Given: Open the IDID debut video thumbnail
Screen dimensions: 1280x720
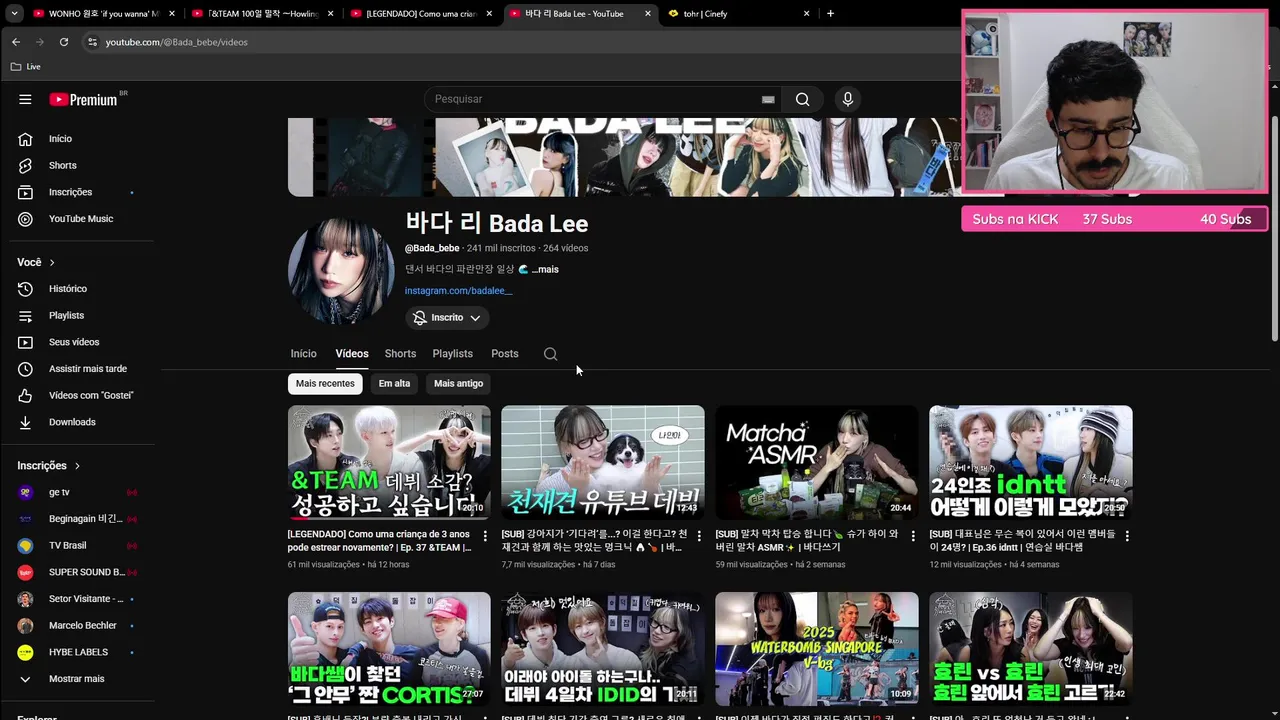Looking at the screenshot, I should pos(603,649).
